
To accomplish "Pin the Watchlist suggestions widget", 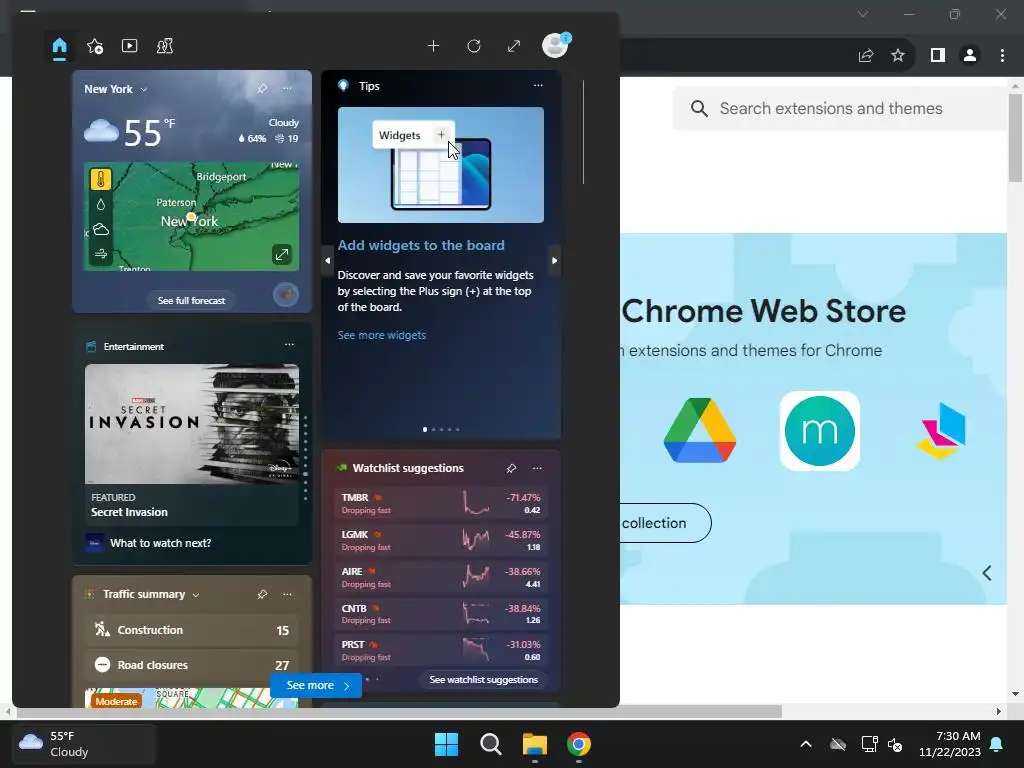I will 511,468.
